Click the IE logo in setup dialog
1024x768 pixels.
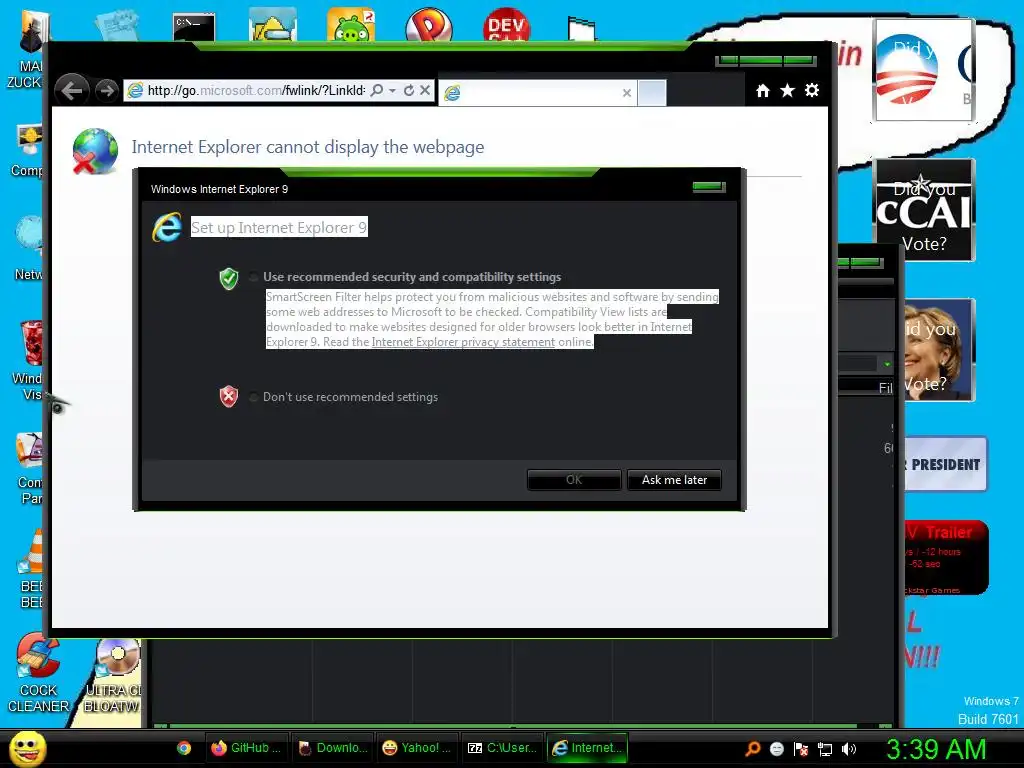167,228
